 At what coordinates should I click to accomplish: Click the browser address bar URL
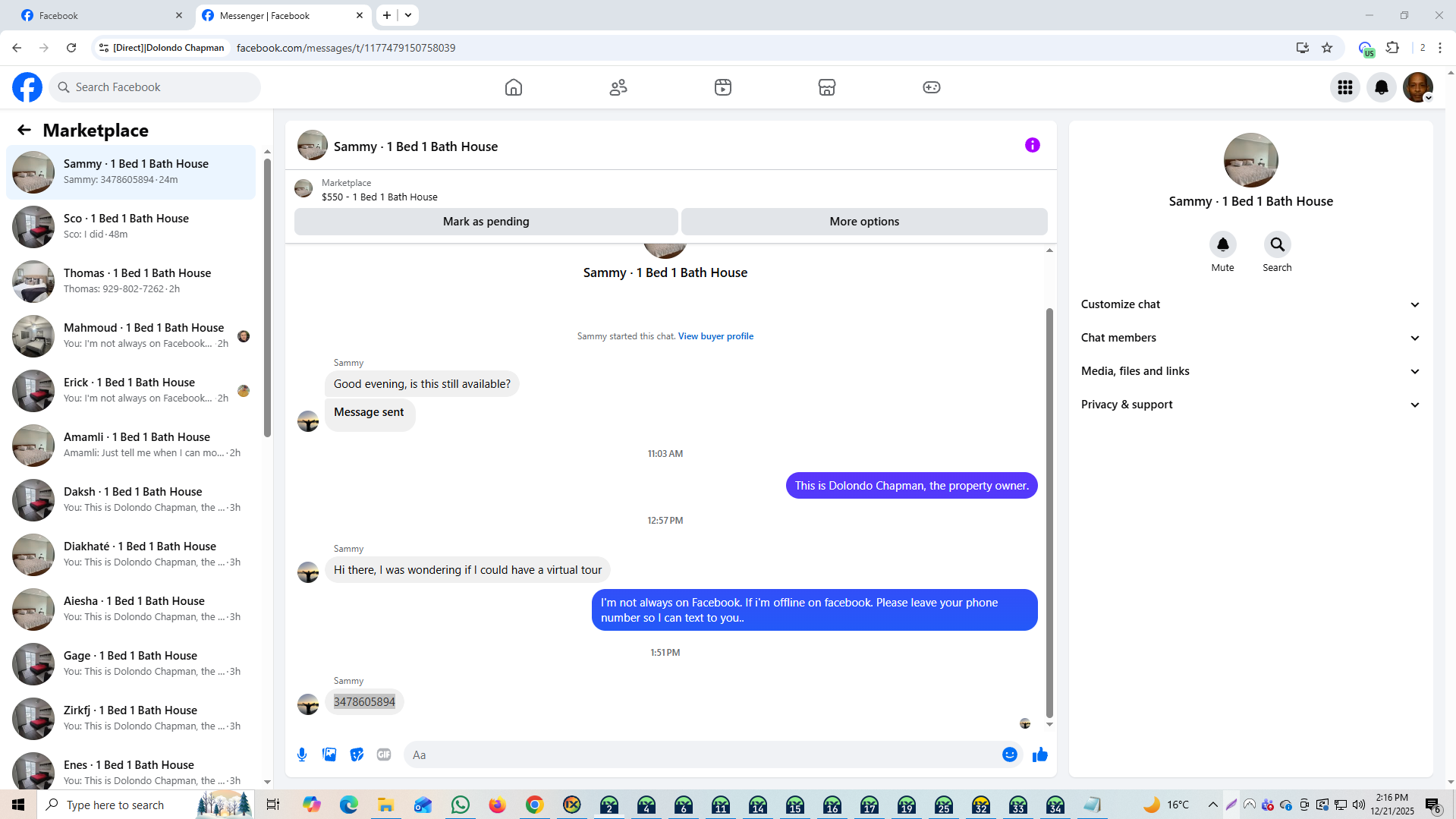pyautogui.click(x=346, y=48)
